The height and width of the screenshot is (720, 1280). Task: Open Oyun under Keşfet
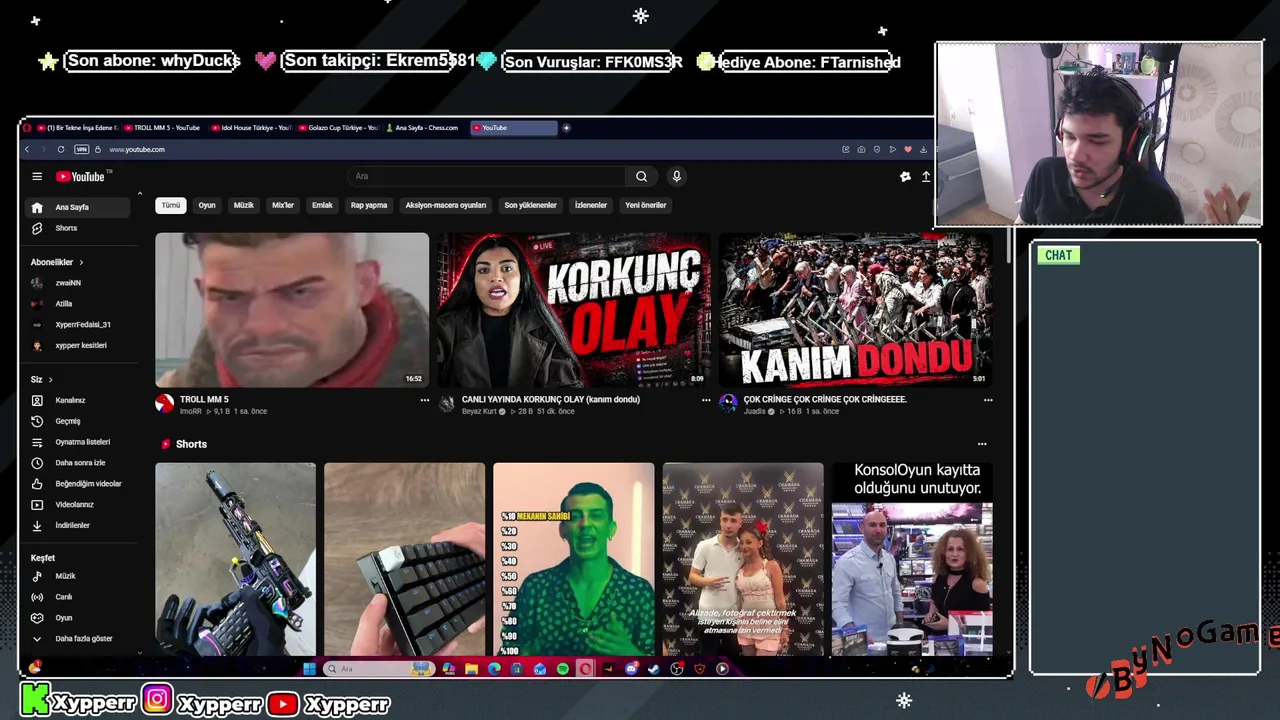77,618
